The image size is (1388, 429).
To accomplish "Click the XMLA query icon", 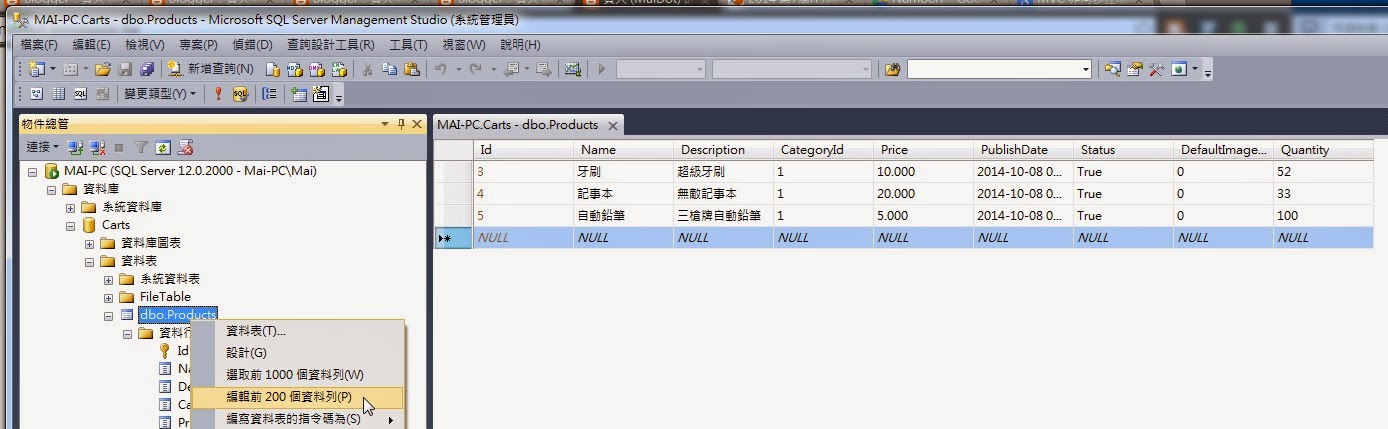I will coord(339,70).
